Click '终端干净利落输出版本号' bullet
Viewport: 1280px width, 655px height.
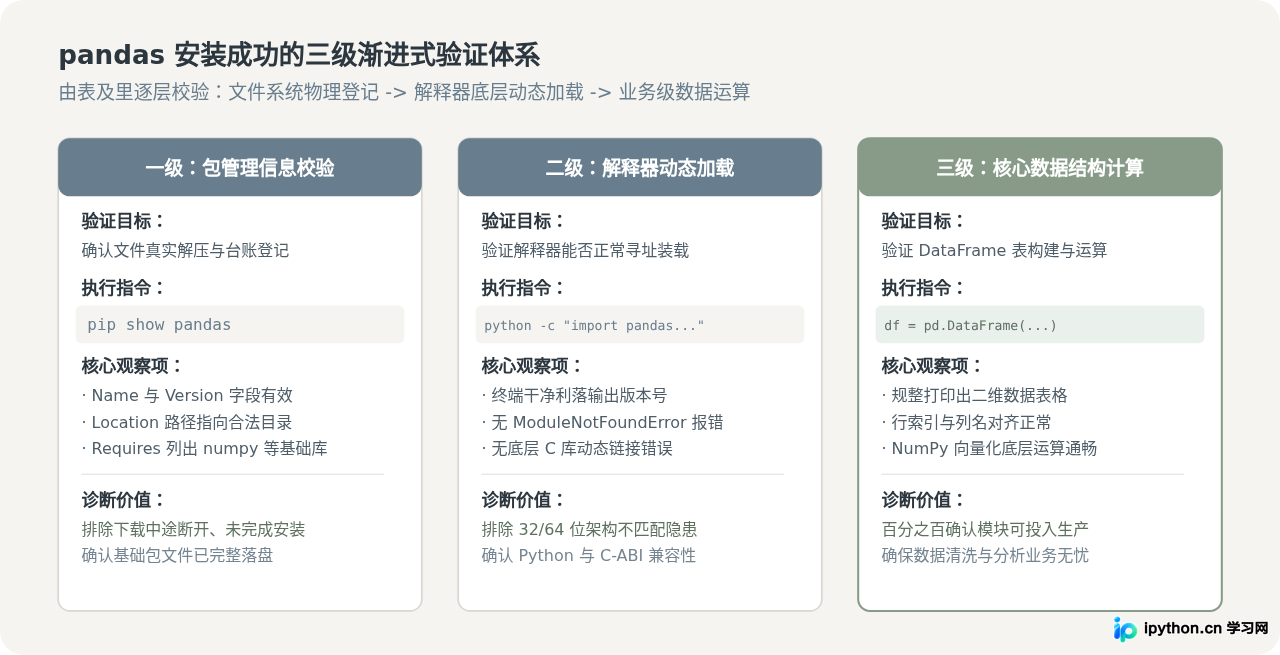(x=574, y=395)
